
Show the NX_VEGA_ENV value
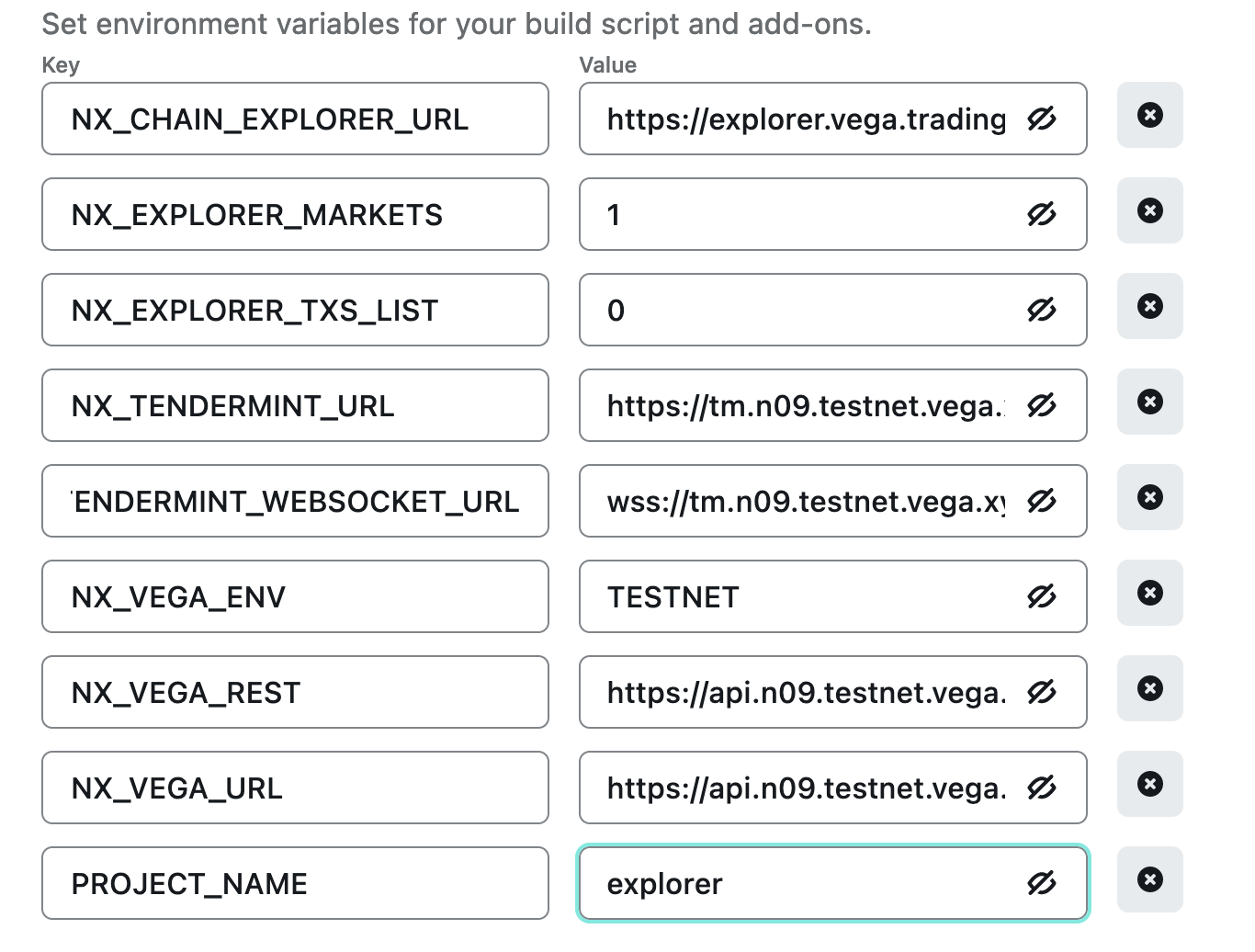[x=1042, y=596]
